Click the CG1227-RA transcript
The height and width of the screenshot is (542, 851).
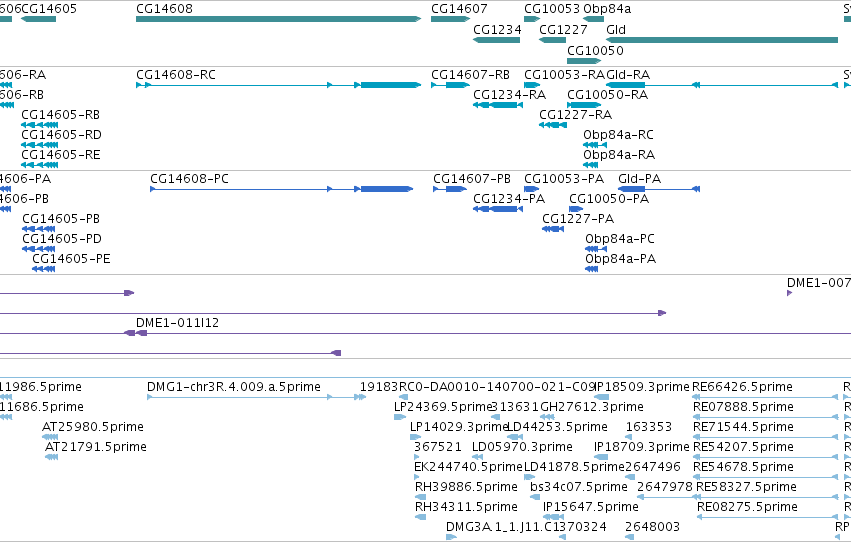[x=553, y=125]
